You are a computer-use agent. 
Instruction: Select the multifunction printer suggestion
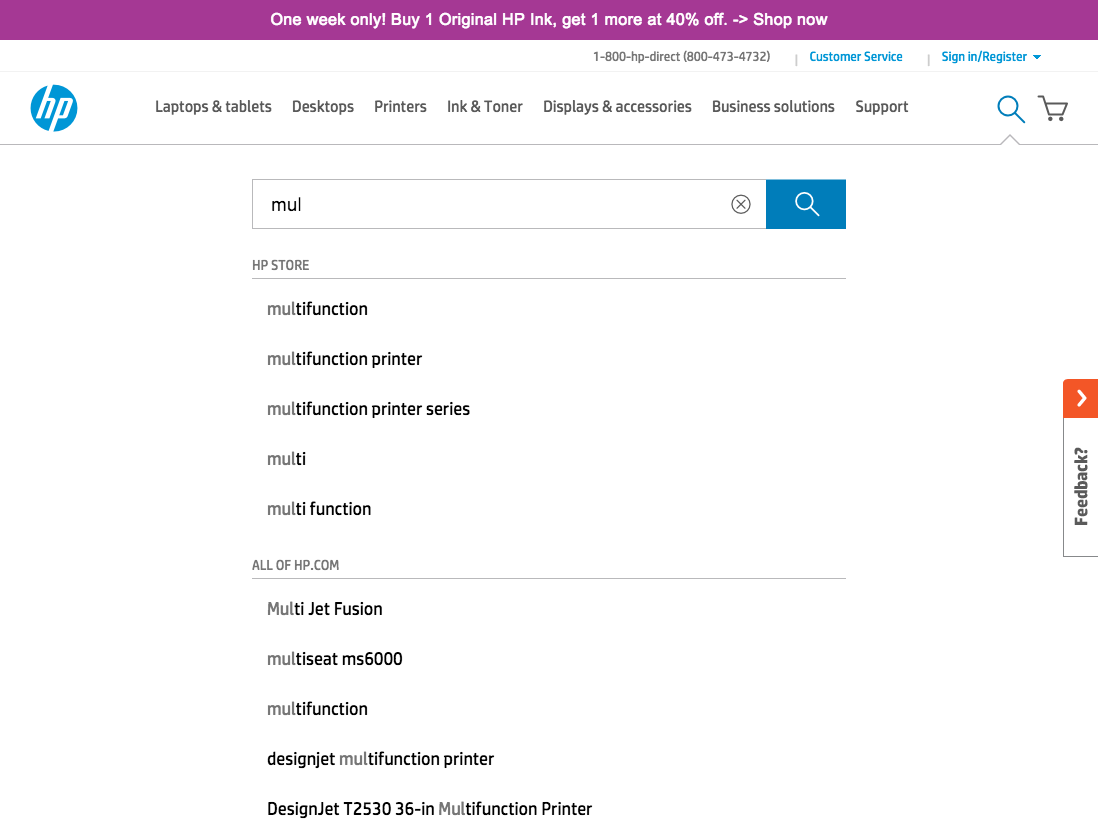[x=344, y=358]
